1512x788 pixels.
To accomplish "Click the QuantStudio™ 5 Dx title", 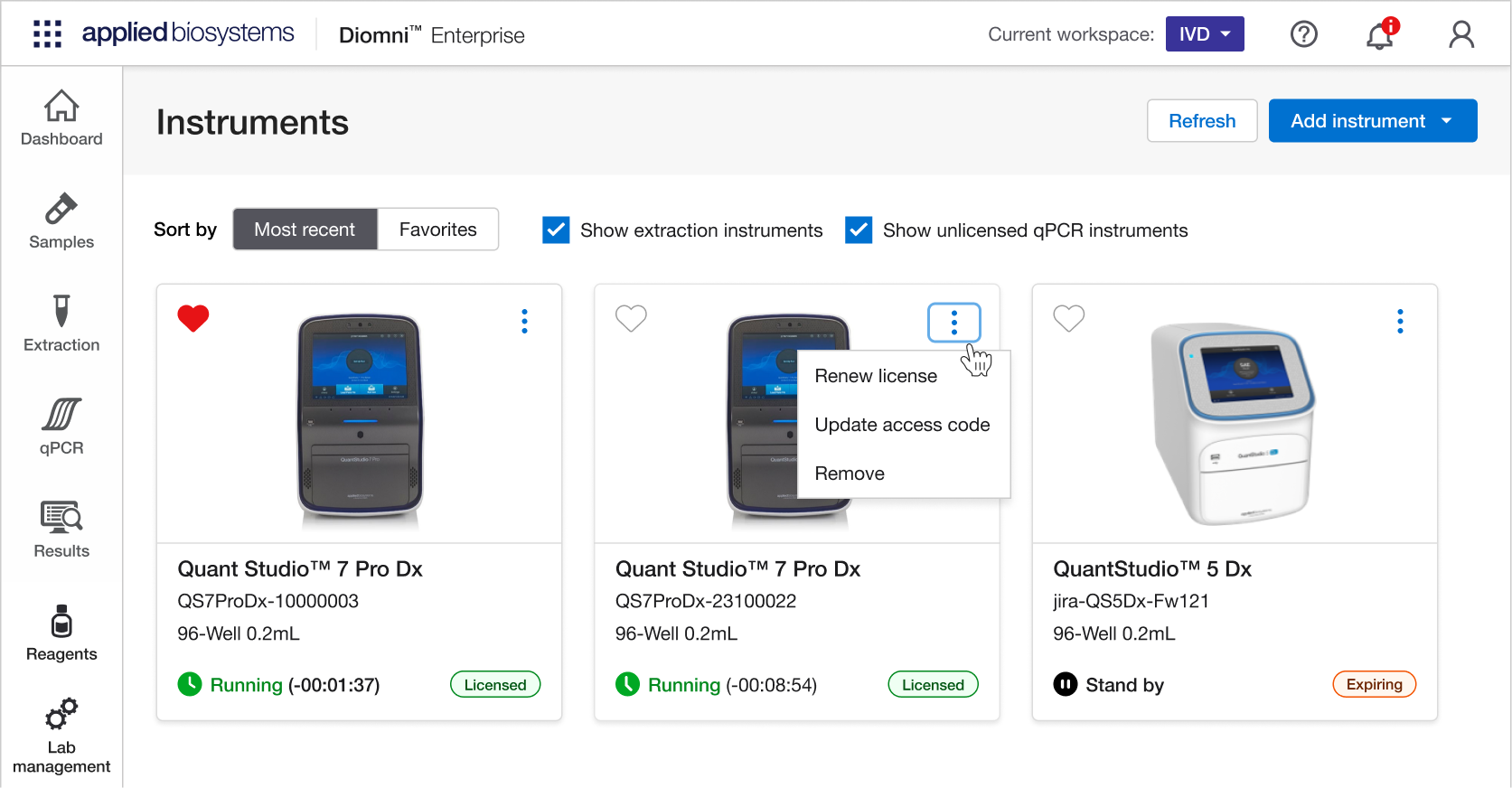I will coord(1152,568).
